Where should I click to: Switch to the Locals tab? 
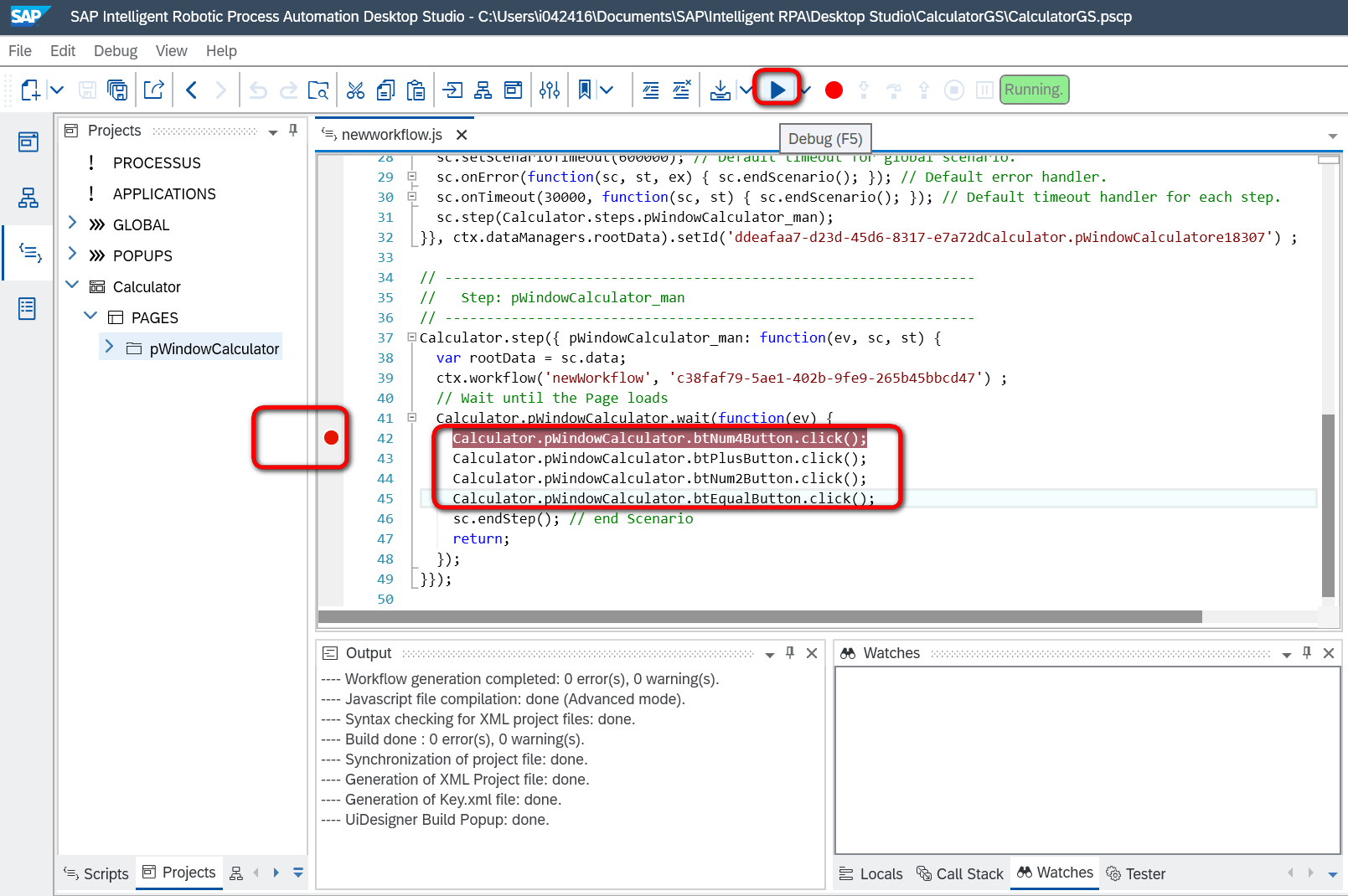(x=871, y=873)
